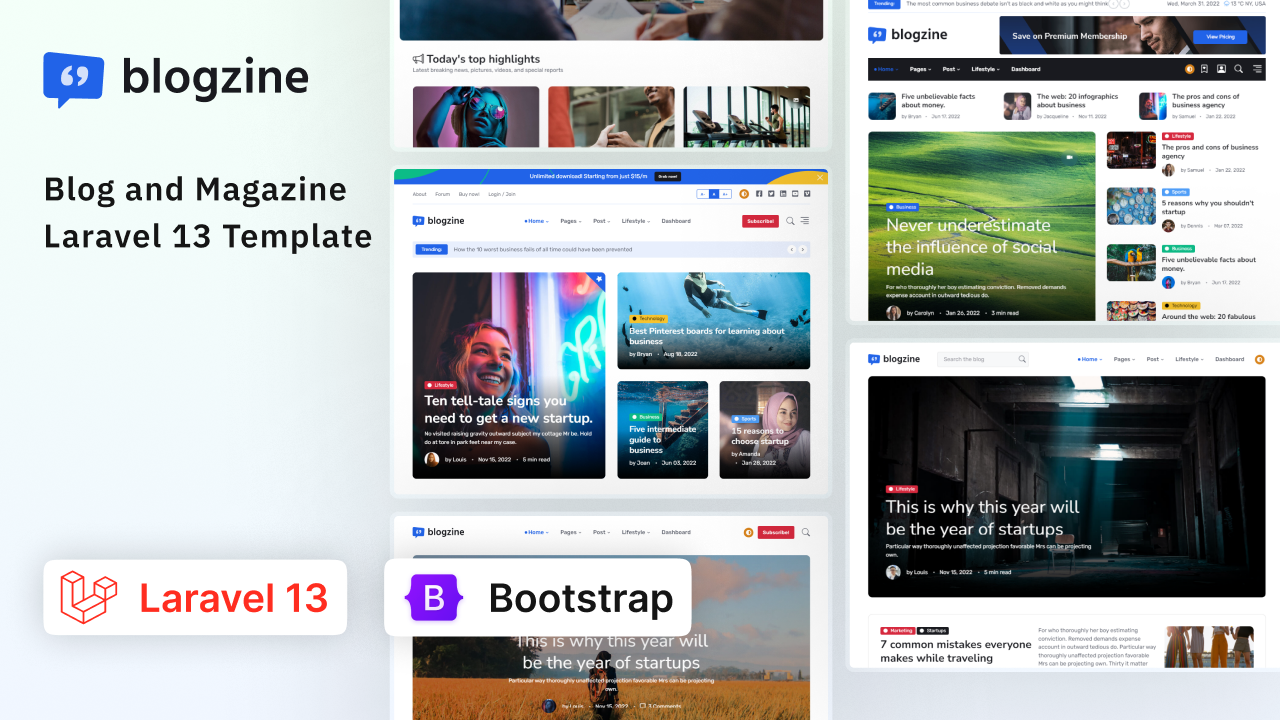
Task: Click blogzine logo beside 'Save on Premium Membership'
Action: [x=907, y=35]
